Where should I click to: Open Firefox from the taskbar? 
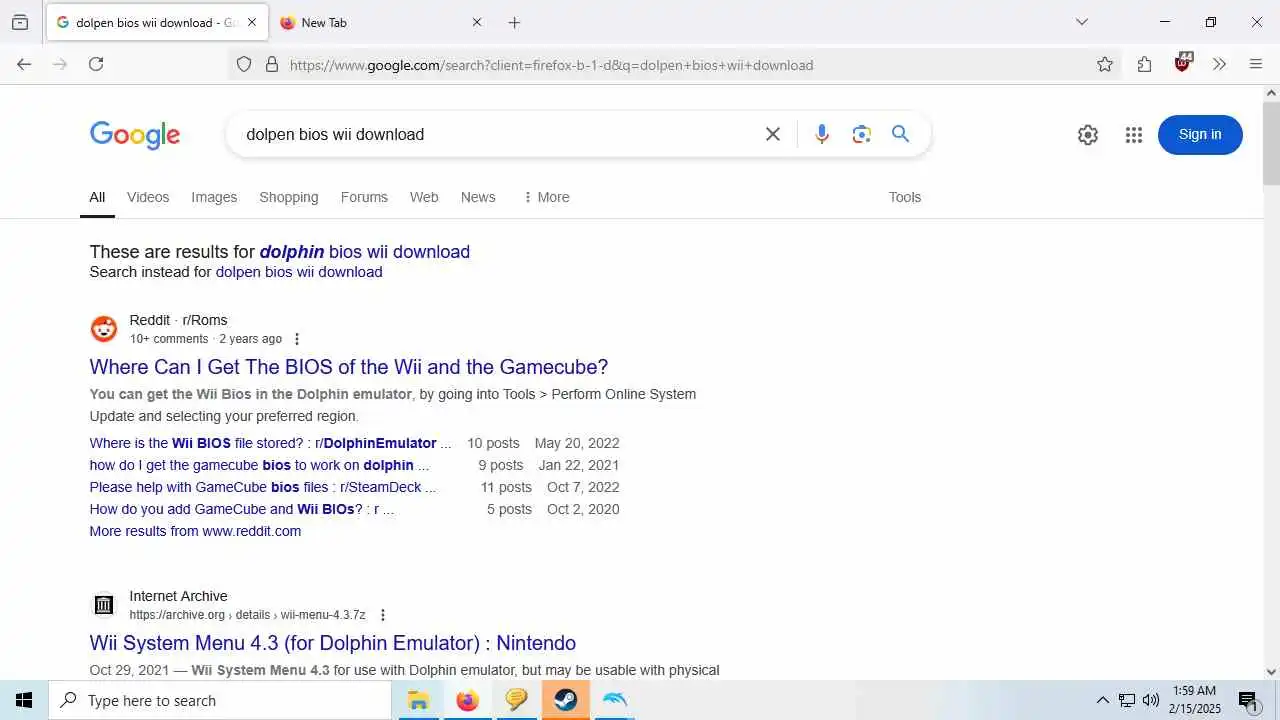[467, 700]
